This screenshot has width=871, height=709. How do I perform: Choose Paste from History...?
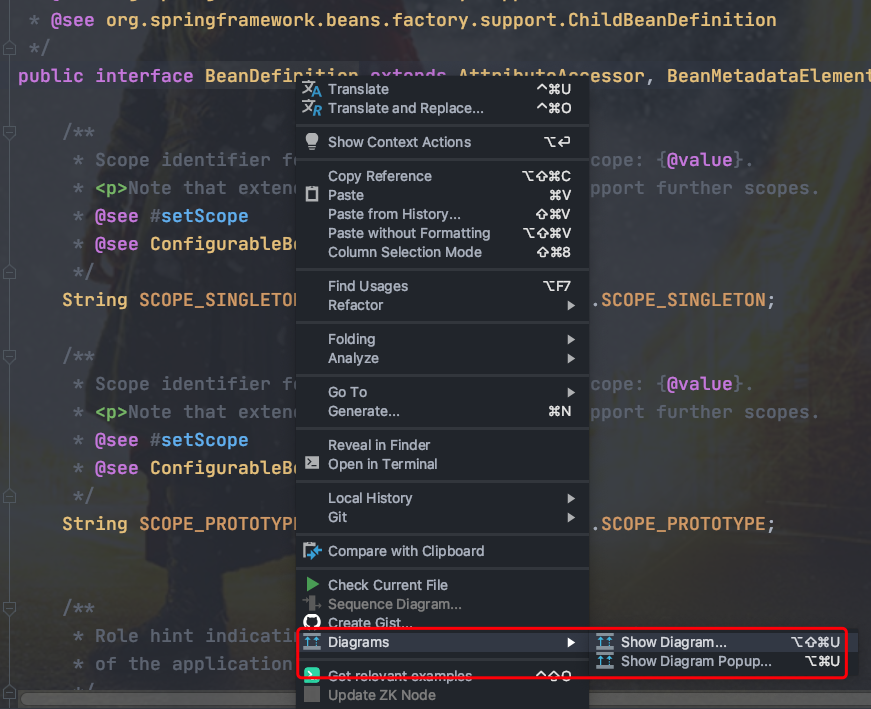point(443,214)
